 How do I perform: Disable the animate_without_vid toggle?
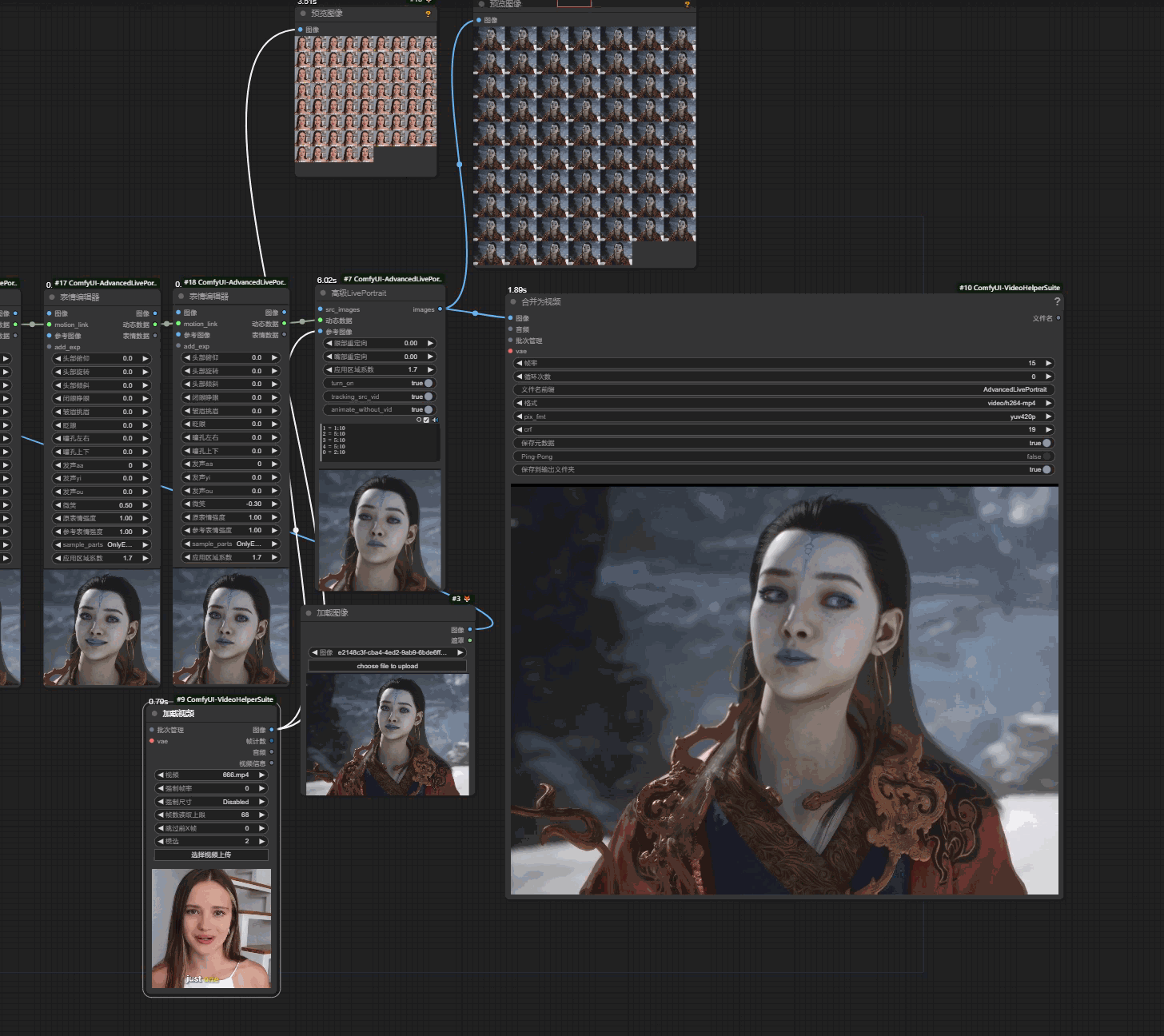pos(429,409)
